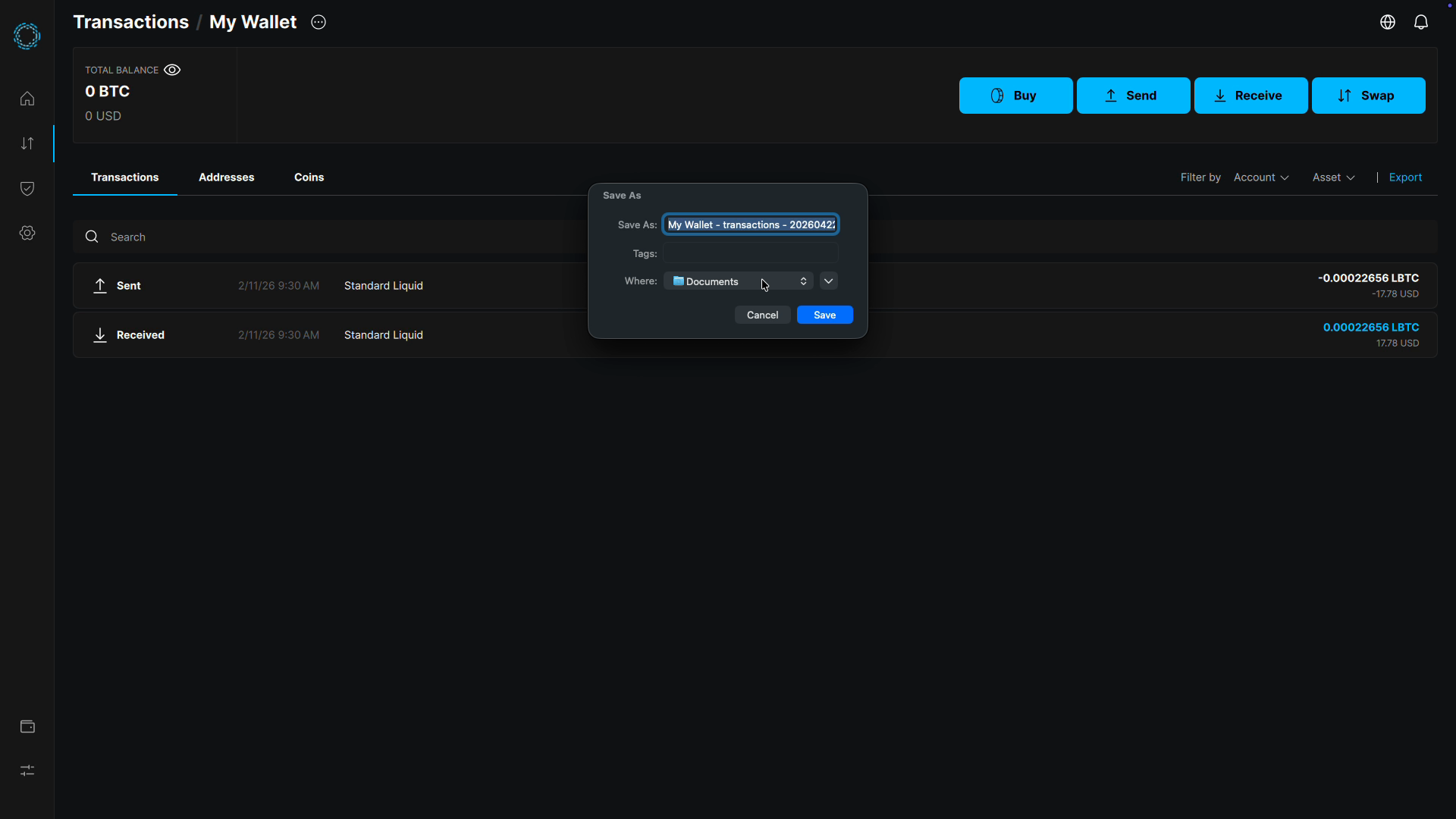
Task: Click the ellipsis next to My Wallet
Action: 318,22
